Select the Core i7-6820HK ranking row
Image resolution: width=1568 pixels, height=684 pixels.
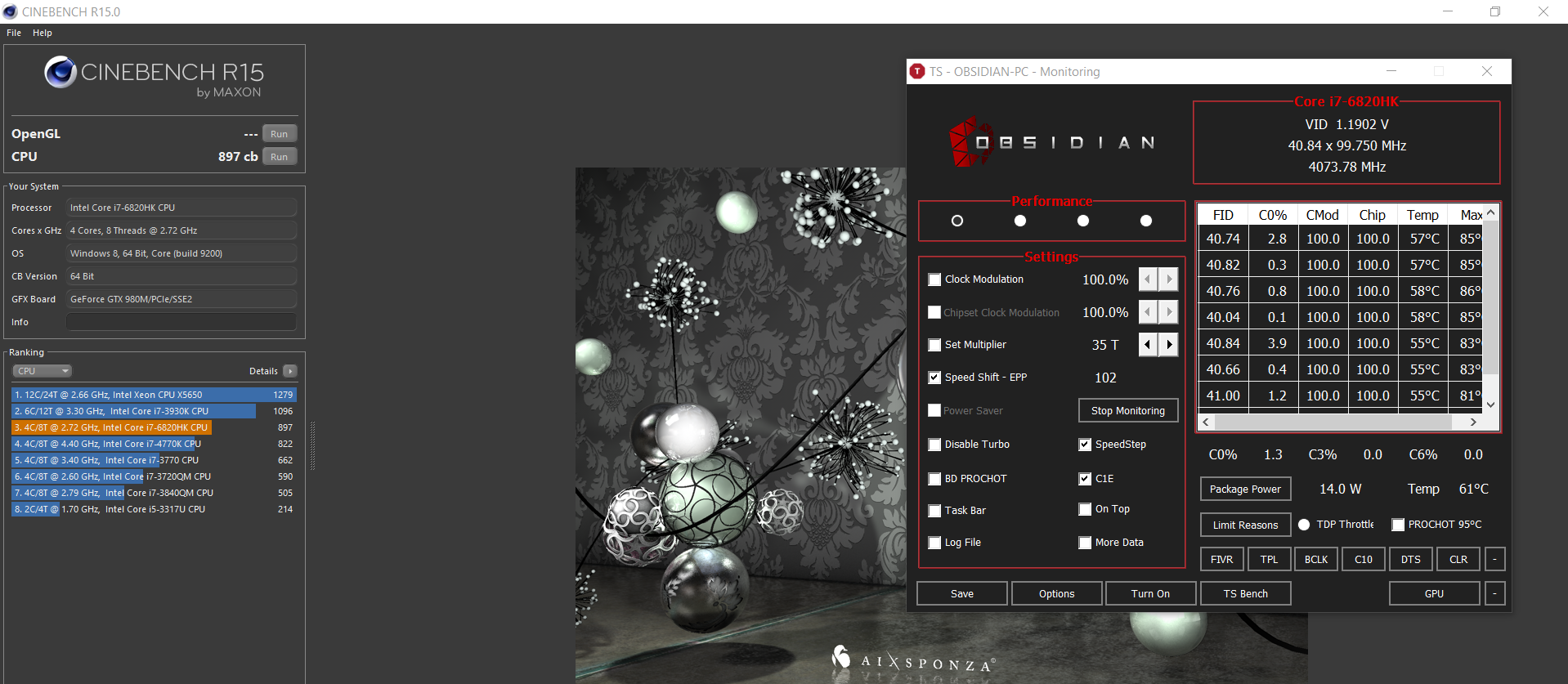[154, 427]
